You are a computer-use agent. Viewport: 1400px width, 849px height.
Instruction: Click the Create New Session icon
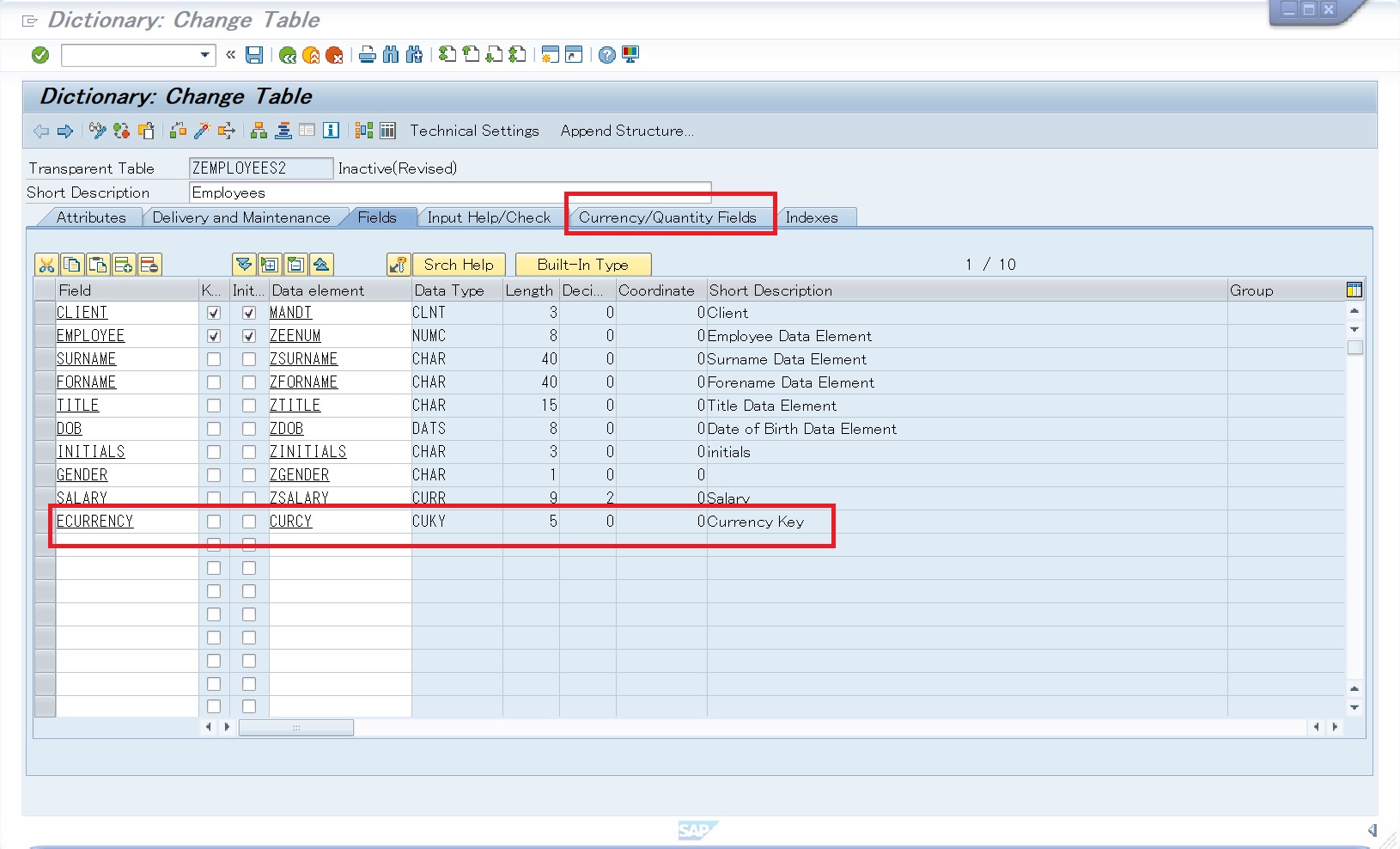pos(551,55)
